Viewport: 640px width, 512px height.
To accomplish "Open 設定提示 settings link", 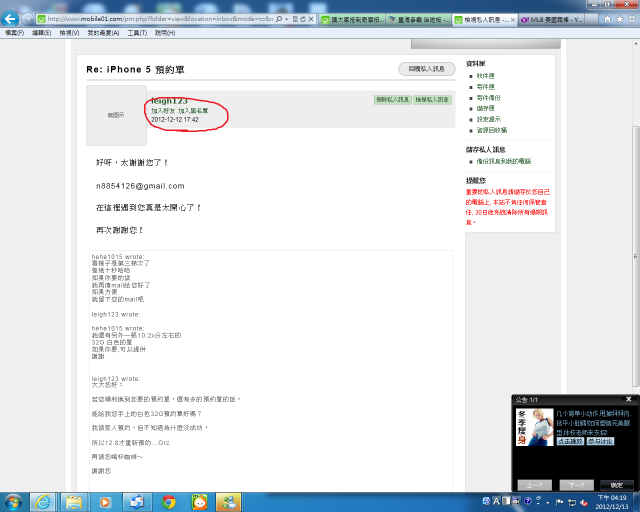I will click(x=489, y=119).
